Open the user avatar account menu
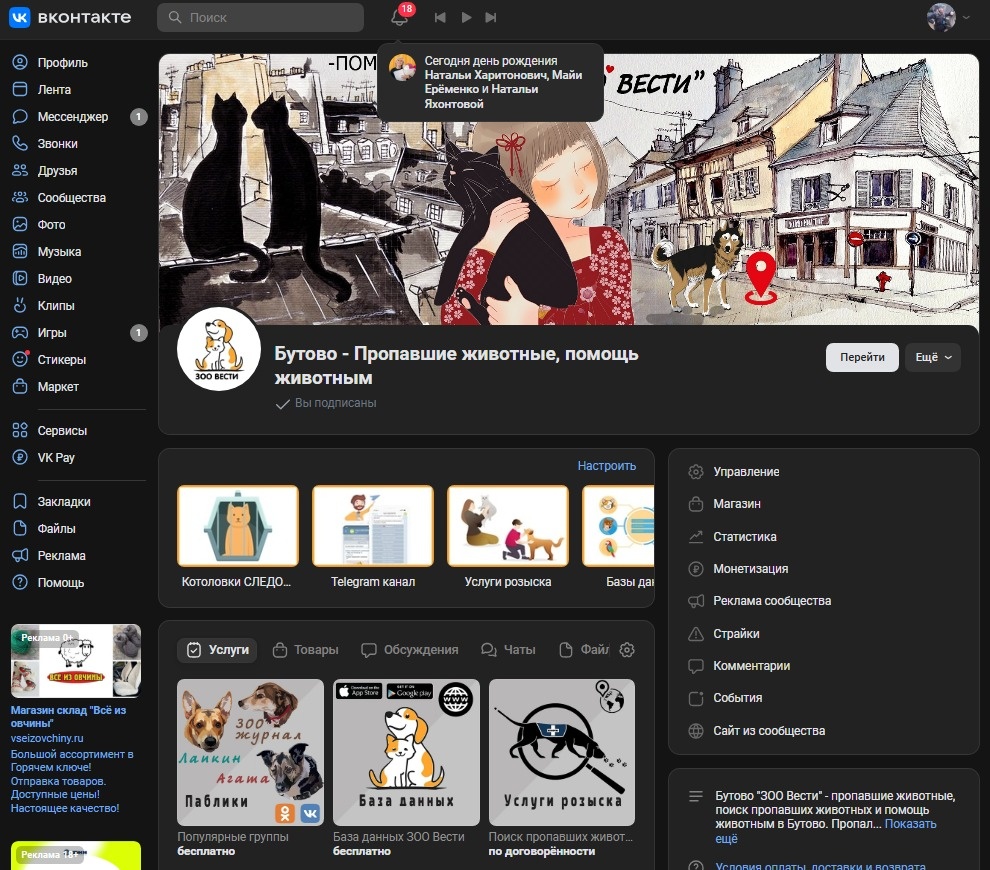Image resolution: width=990 pixels, height=870 pixels. click(x=948, y=17)
